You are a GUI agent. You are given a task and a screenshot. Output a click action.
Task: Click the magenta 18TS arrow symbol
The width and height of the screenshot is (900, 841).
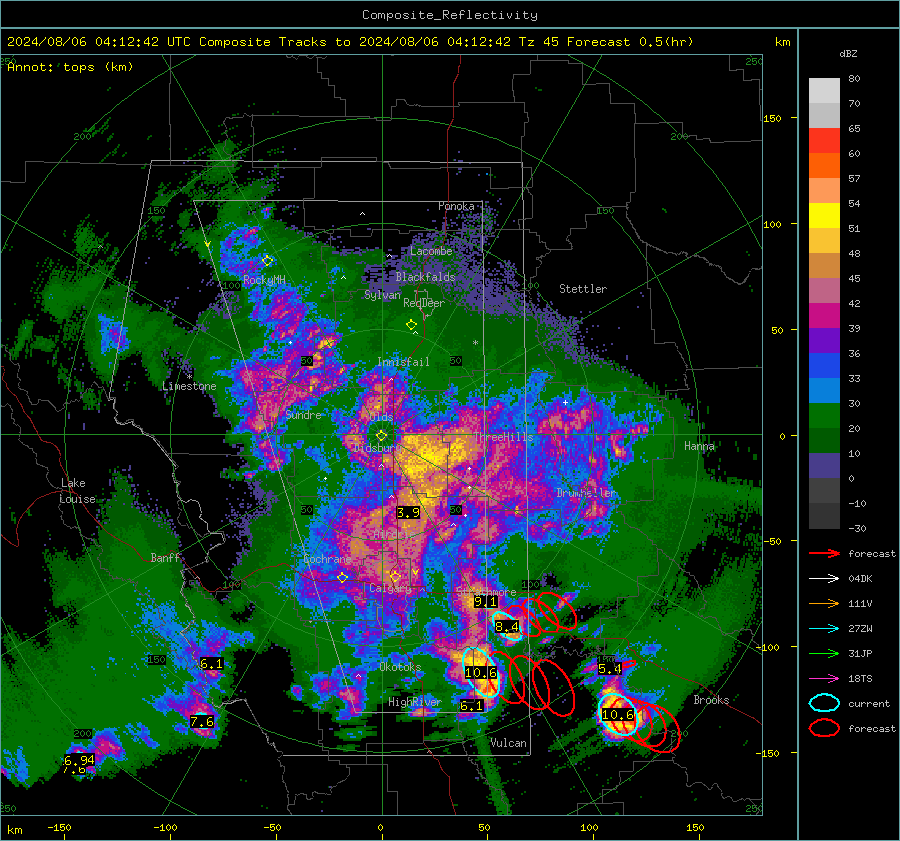824,679
